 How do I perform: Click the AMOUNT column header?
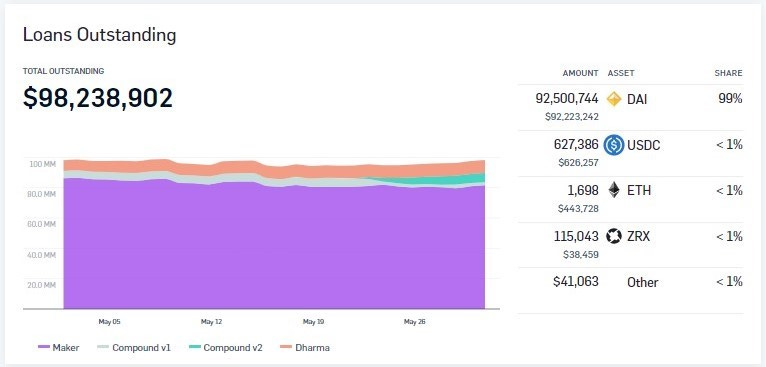tap(580, 73)
